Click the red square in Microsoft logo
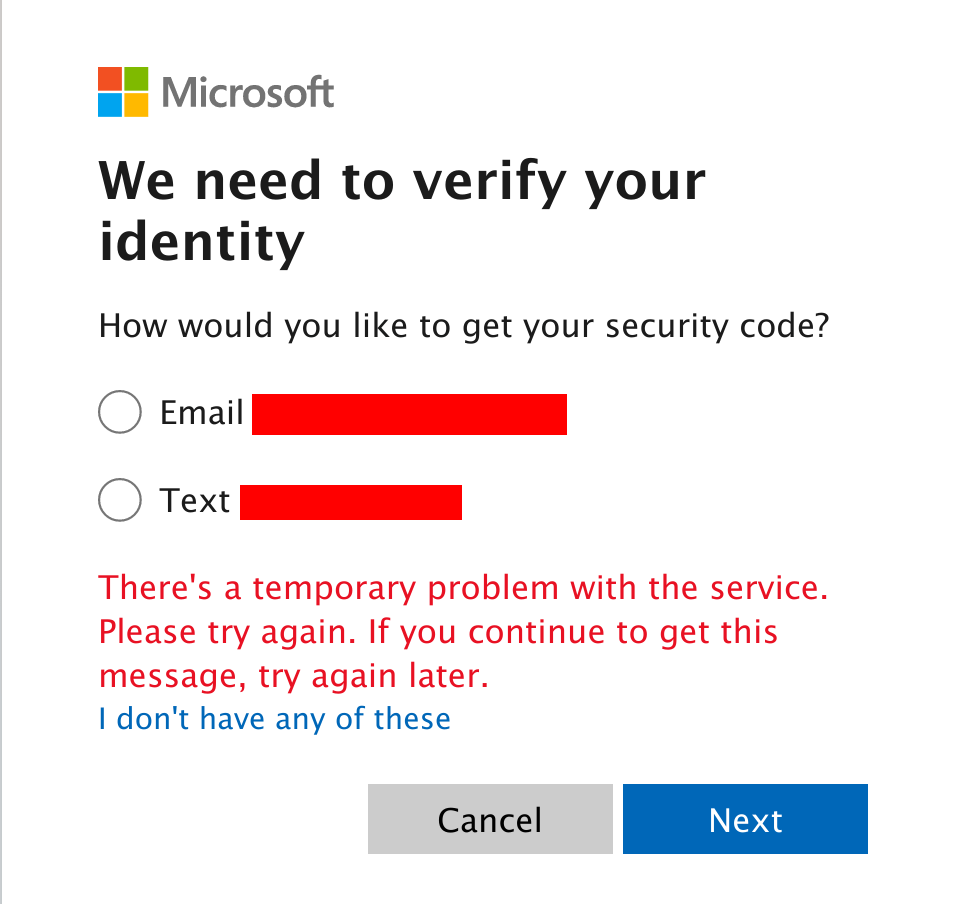 [x=110, y=79]
